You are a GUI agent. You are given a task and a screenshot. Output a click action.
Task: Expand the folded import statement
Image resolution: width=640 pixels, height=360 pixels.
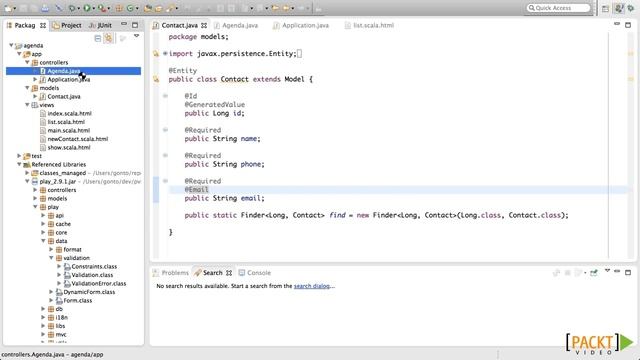point(165,53)
